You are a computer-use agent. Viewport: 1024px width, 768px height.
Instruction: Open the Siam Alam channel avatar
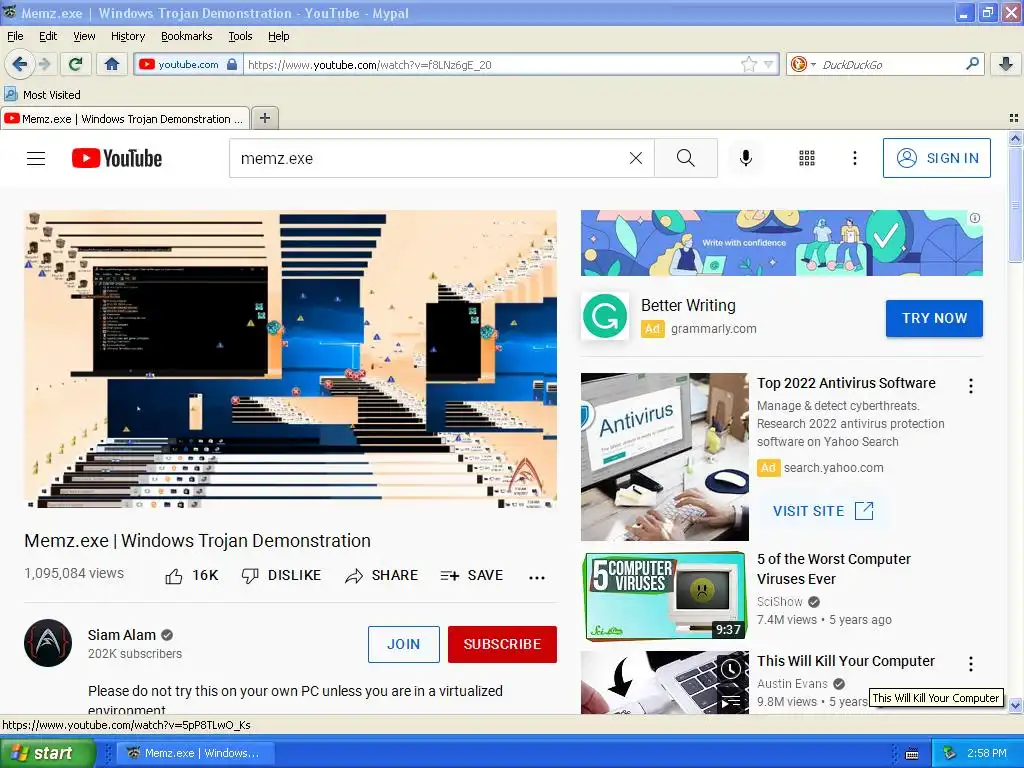(x=48, y=643)
